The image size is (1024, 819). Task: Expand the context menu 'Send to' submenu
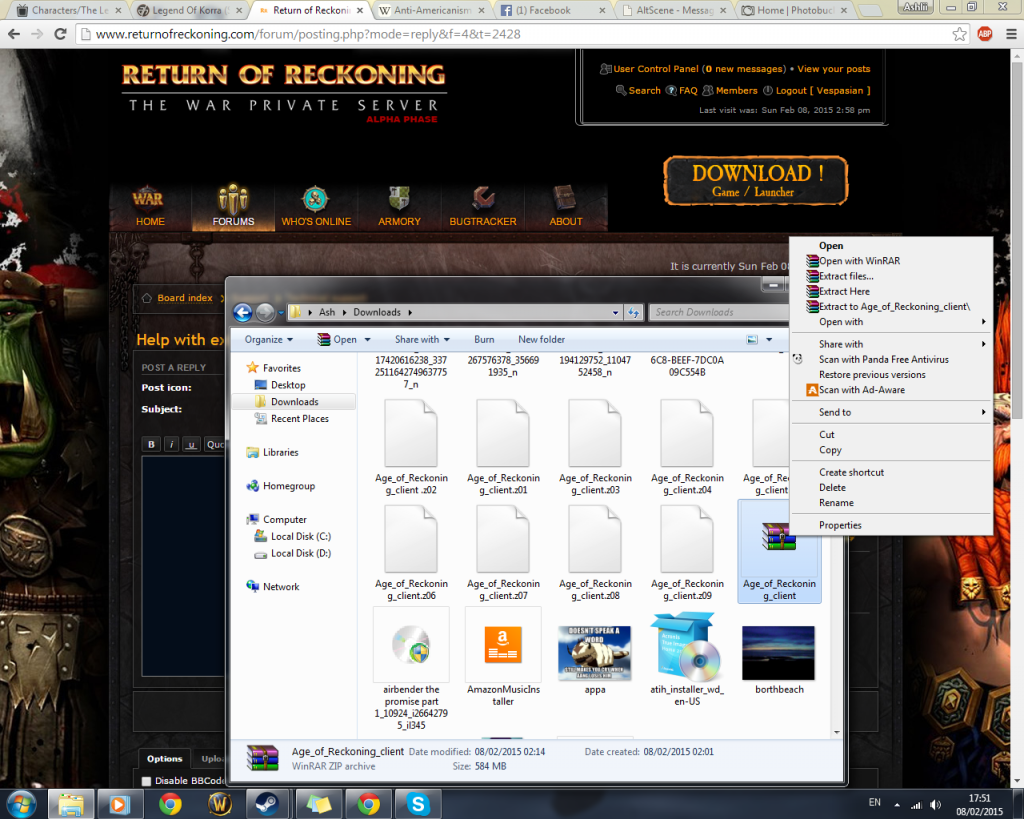coord(892,412)
